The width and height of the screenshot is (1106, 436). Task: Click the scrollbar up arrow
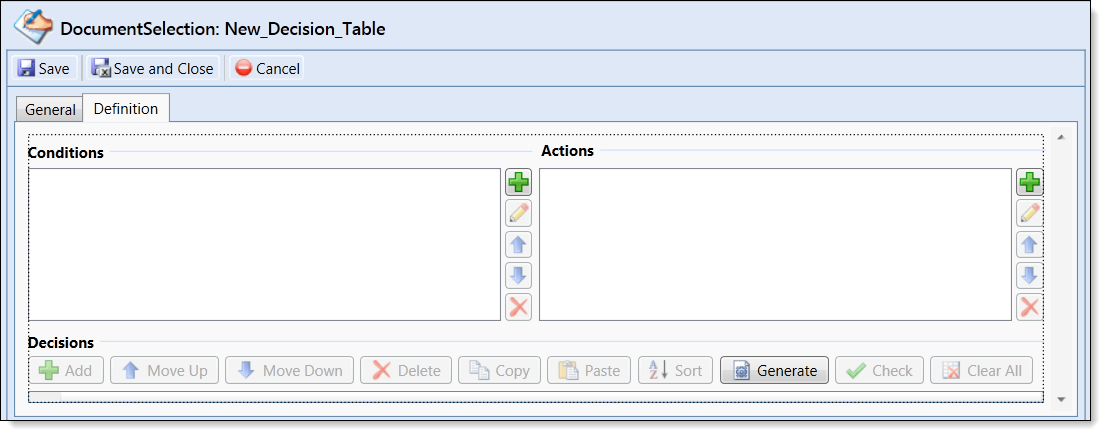1061,137
